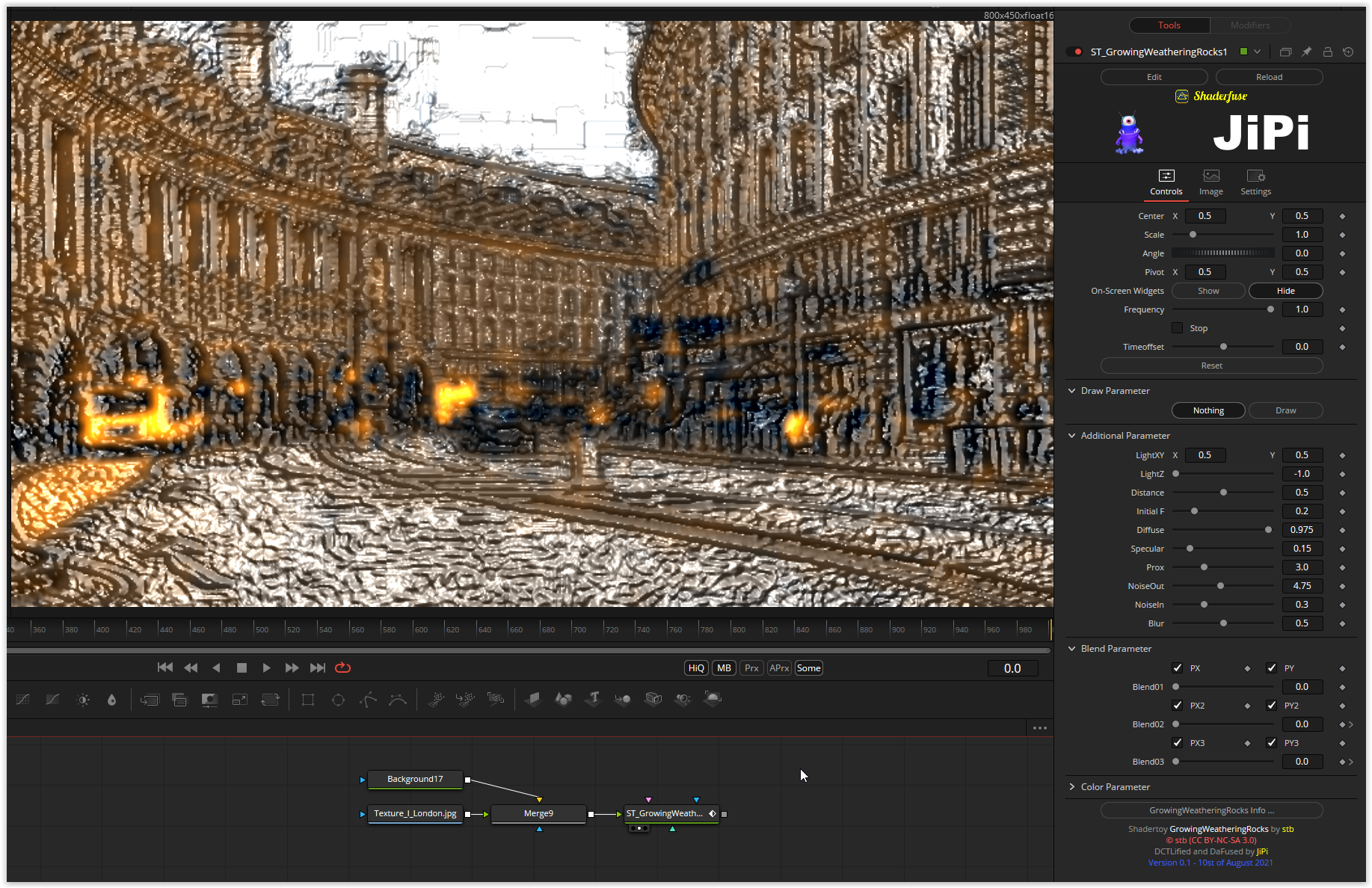This screenshot has width=1372, height=888.
Task: Adjust the Frequency slider
Action: 1223,309
